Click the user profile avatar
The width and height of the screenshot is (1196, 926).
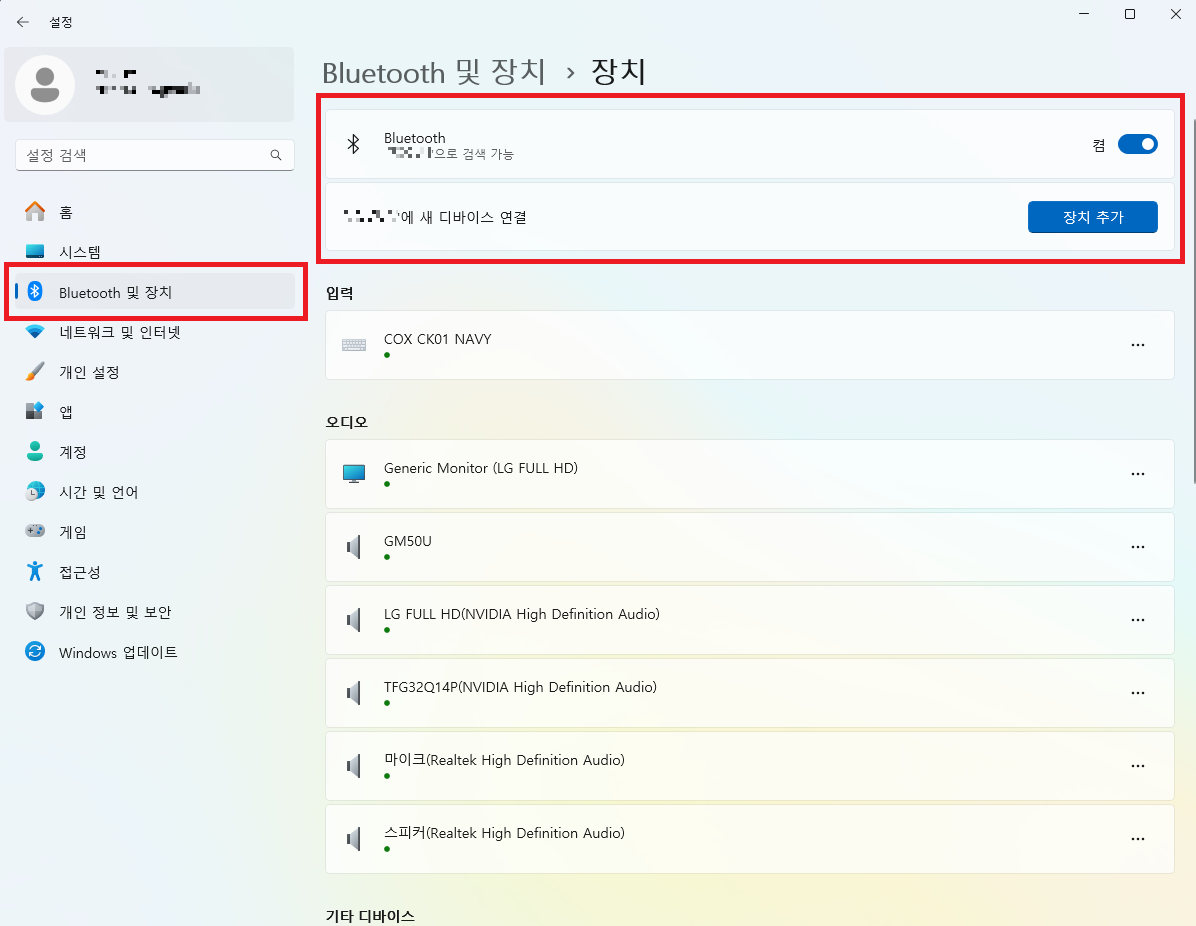point(45,85)
